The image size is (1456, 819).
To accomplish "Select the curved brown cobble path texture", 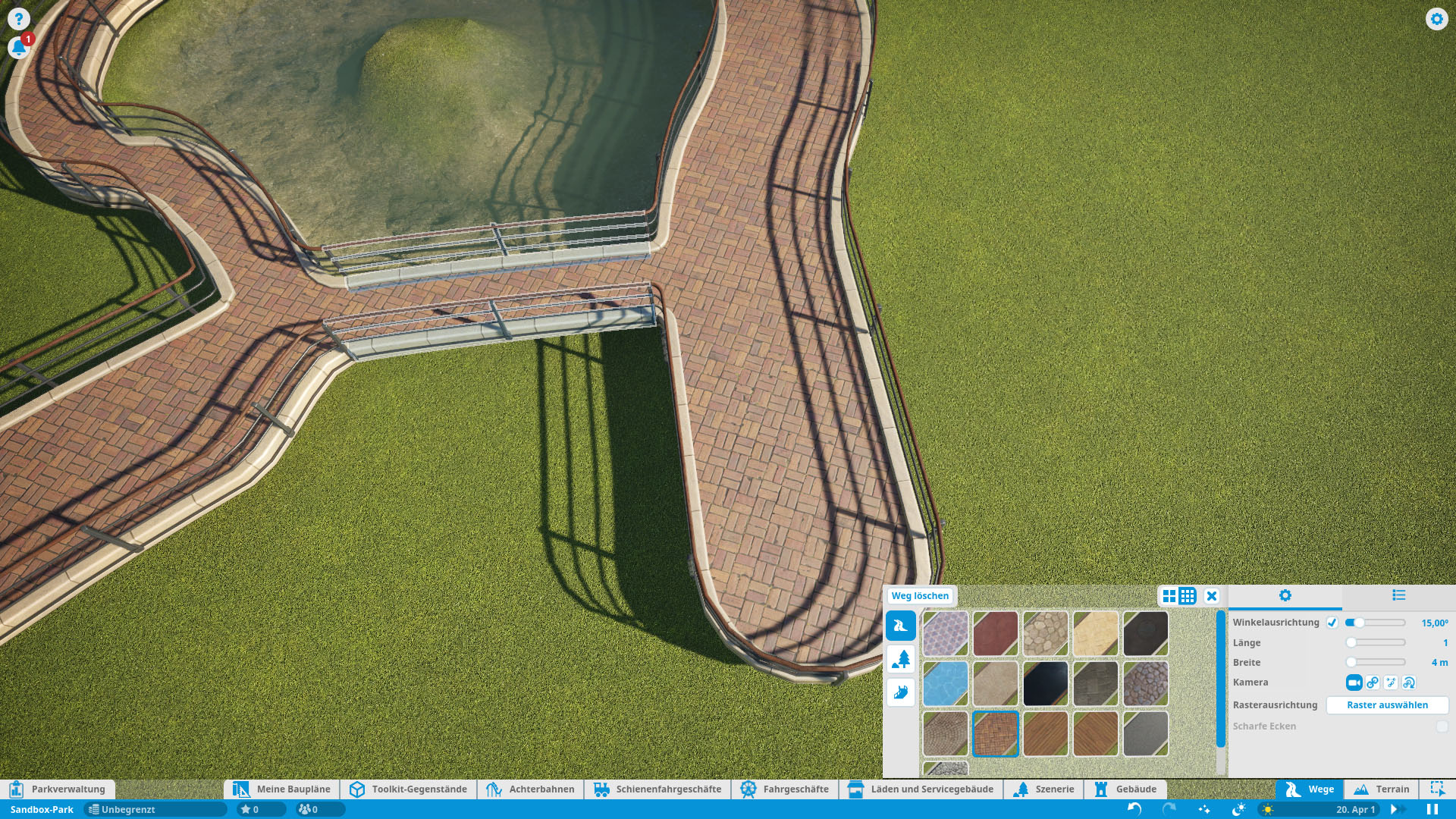I will click(946, 734).
